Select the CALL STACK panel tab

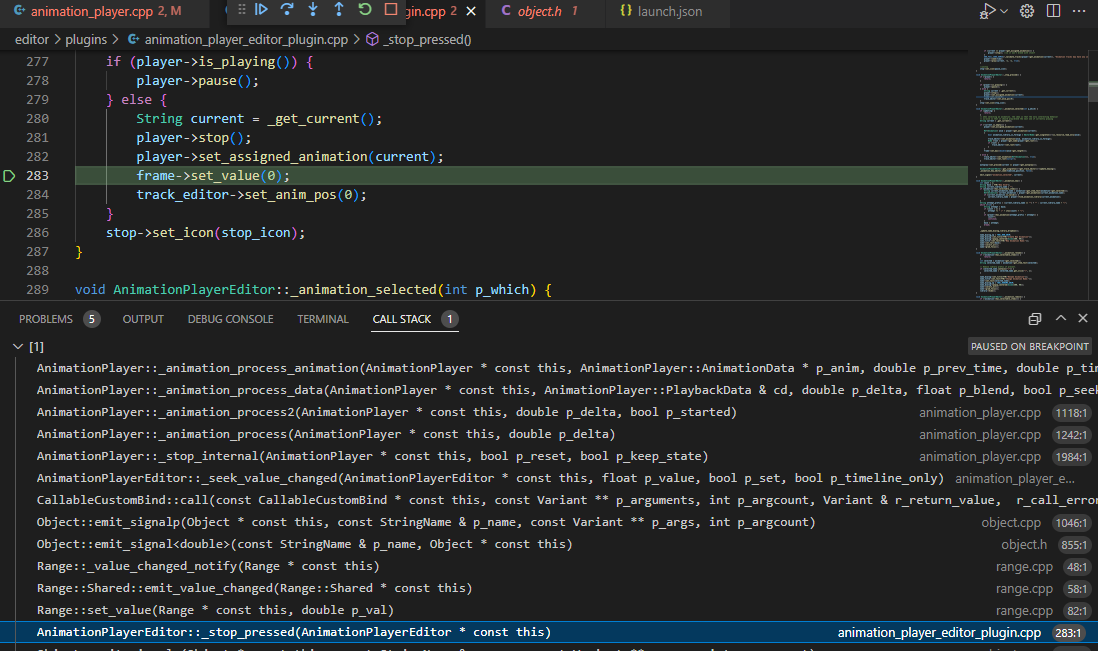415,319
